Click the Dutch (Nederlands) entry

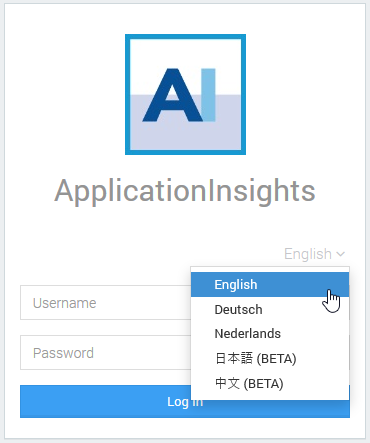[x=270, y=334]
